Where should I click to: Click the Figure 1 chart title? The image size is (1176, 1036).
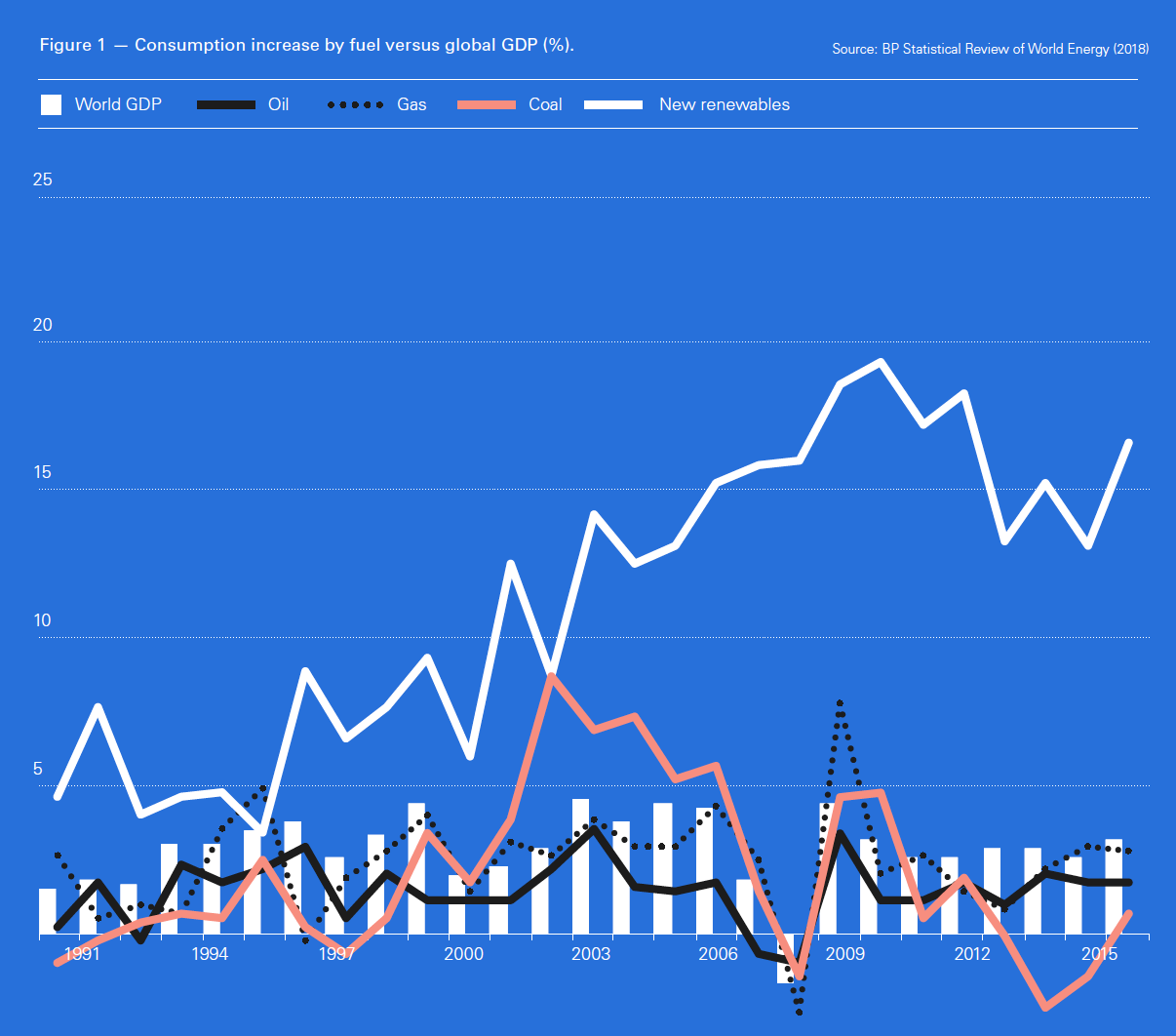click(306, 45)
